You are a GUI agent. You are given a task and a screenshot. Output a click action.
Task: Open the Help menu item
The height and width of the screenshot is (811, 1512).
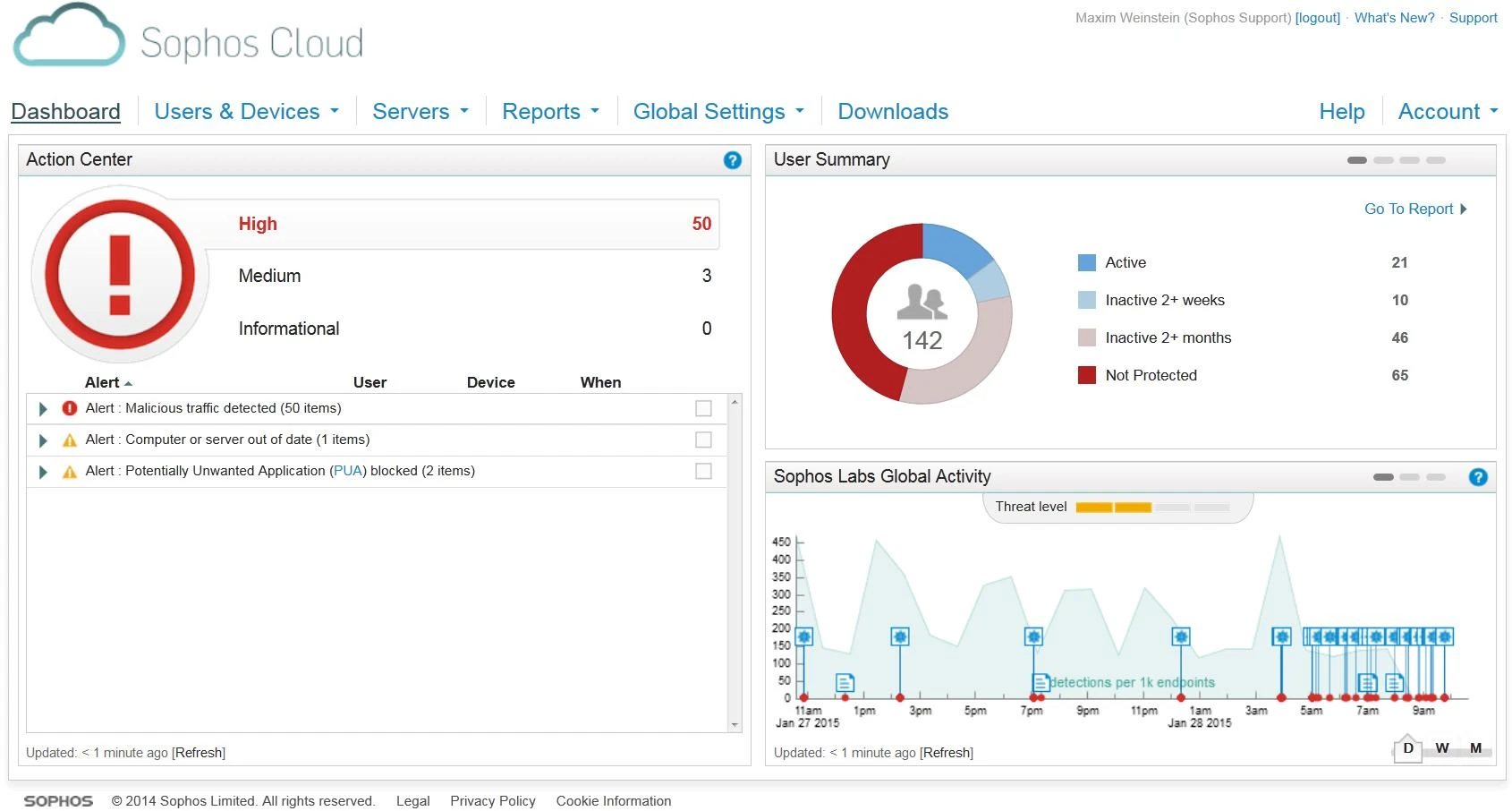click(x=1342, y=112)
